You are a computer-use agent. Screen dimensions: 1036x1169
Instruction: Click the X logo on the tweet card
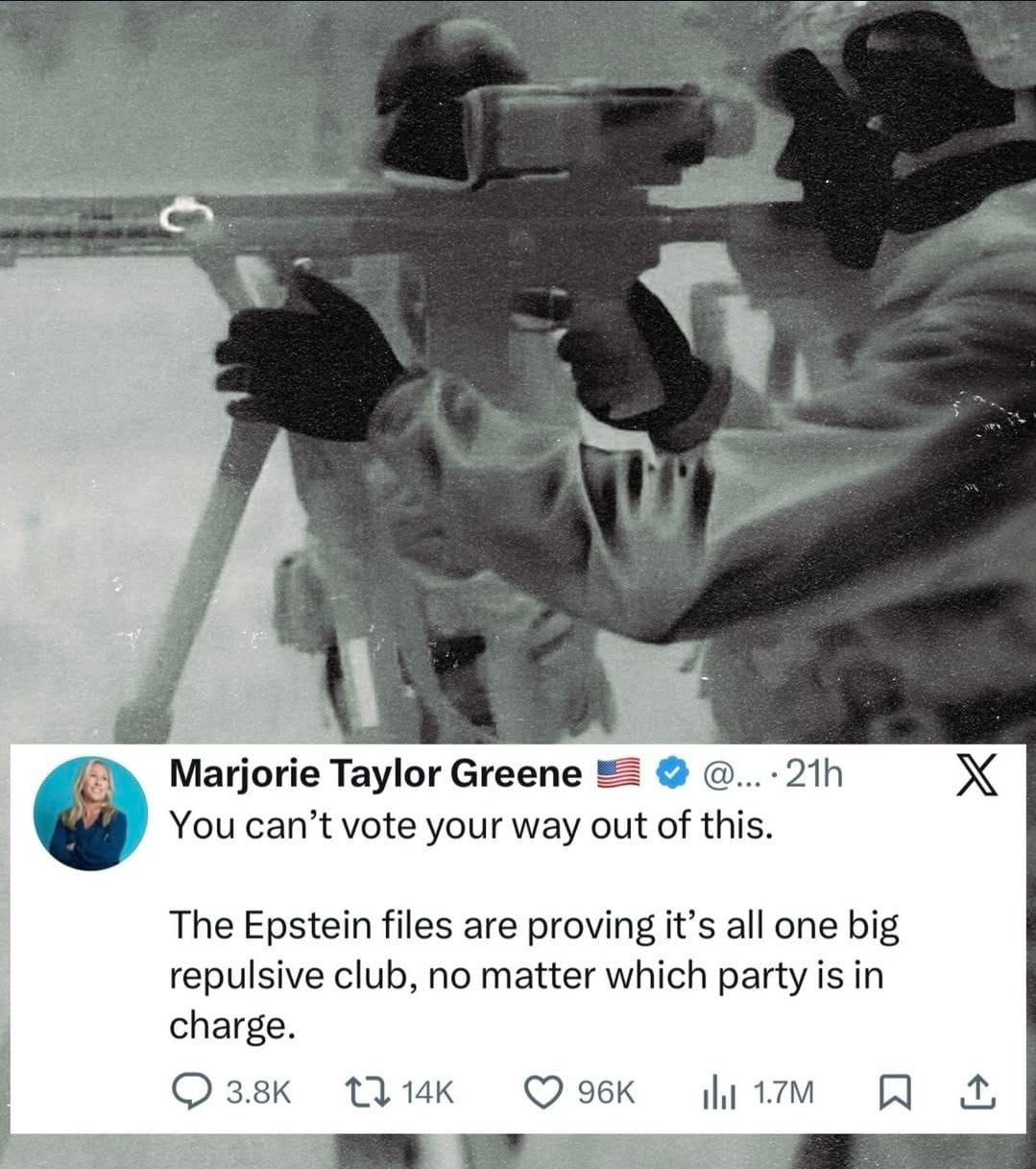977,775
